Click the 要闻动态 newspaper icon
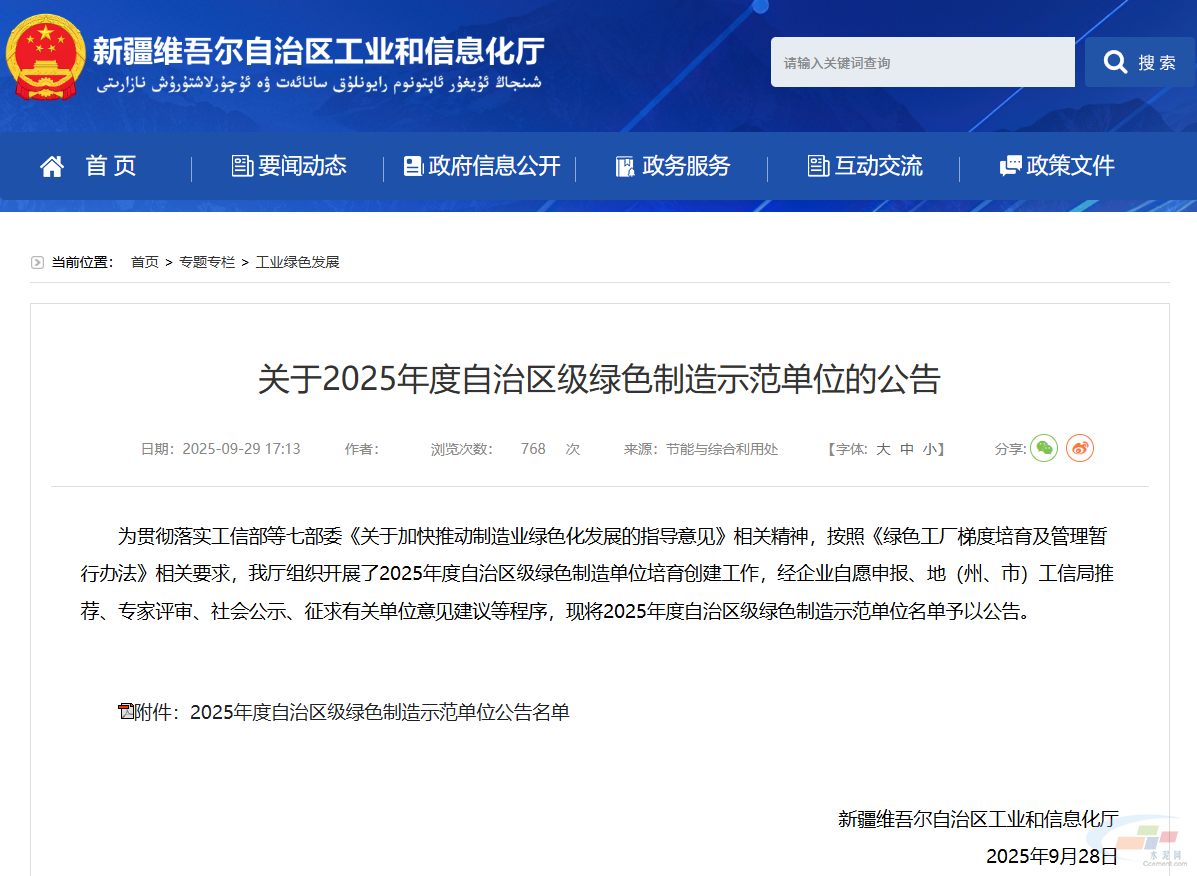The image size is (1197, 876). (x=242, y=166)
